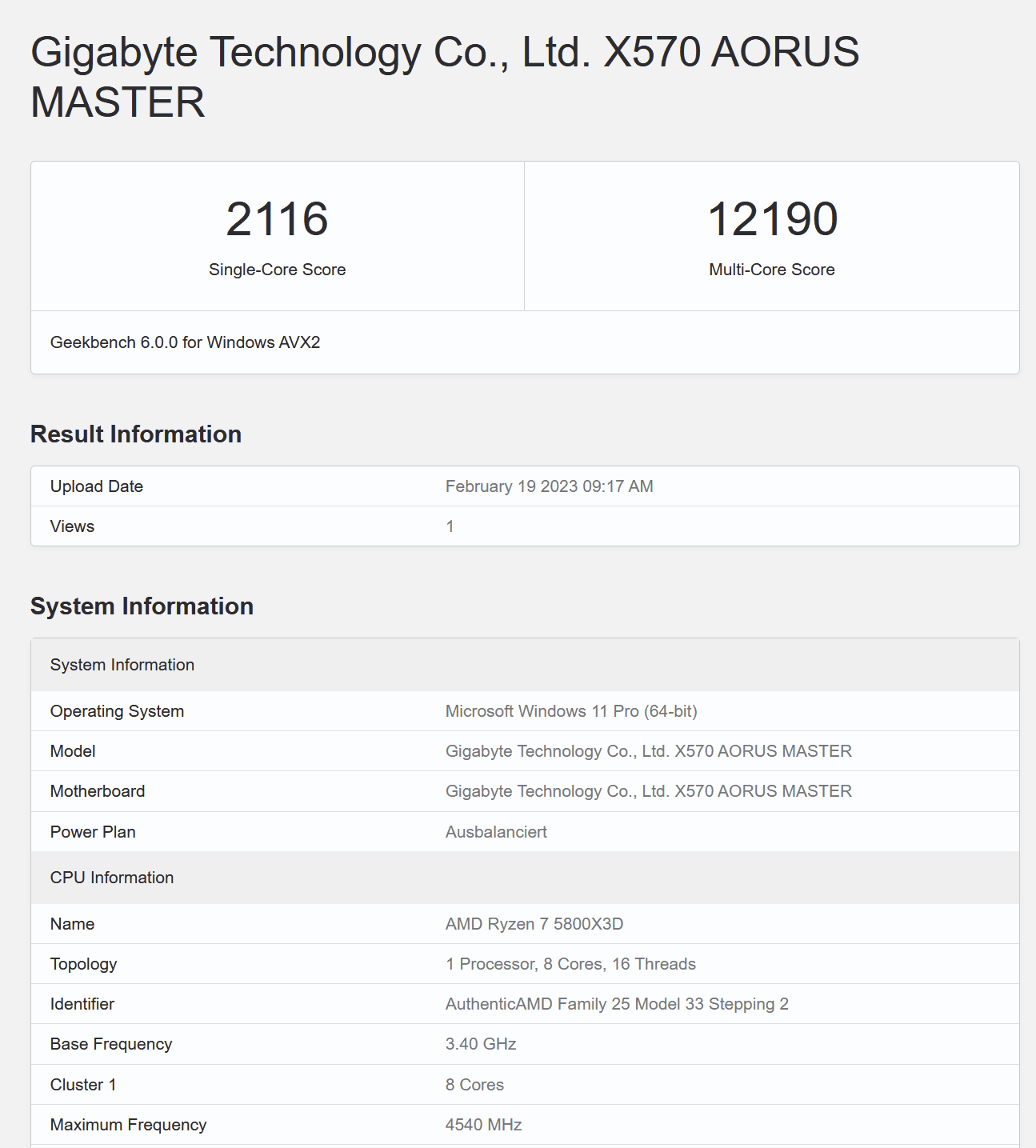The width and height of the screenshot is (1036, 1148).
Task: Click the gray "System Information" table header row
Action: [x=525, y=665]
